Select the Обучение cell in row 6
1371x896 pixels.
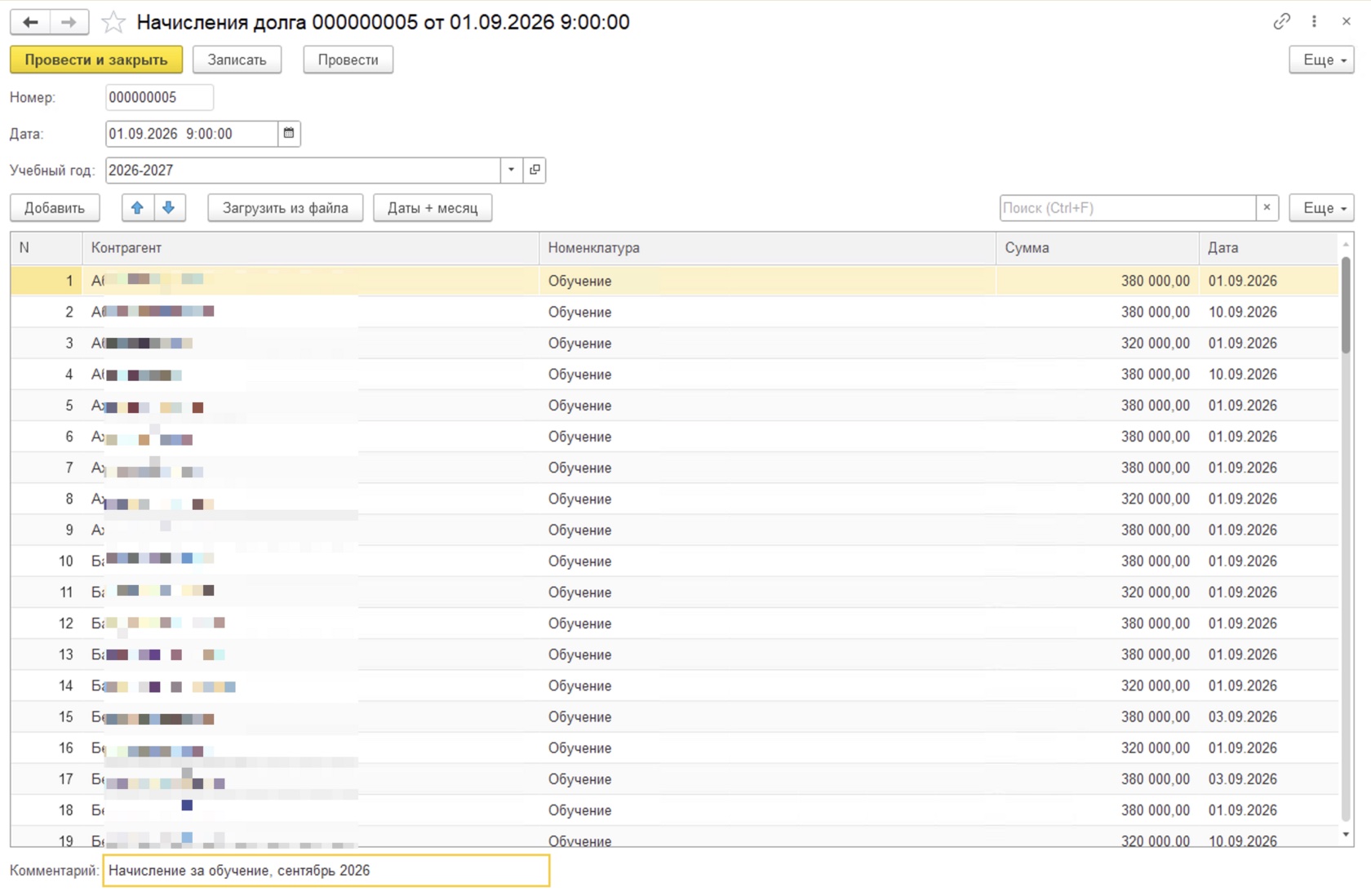[x=767, y=437]
